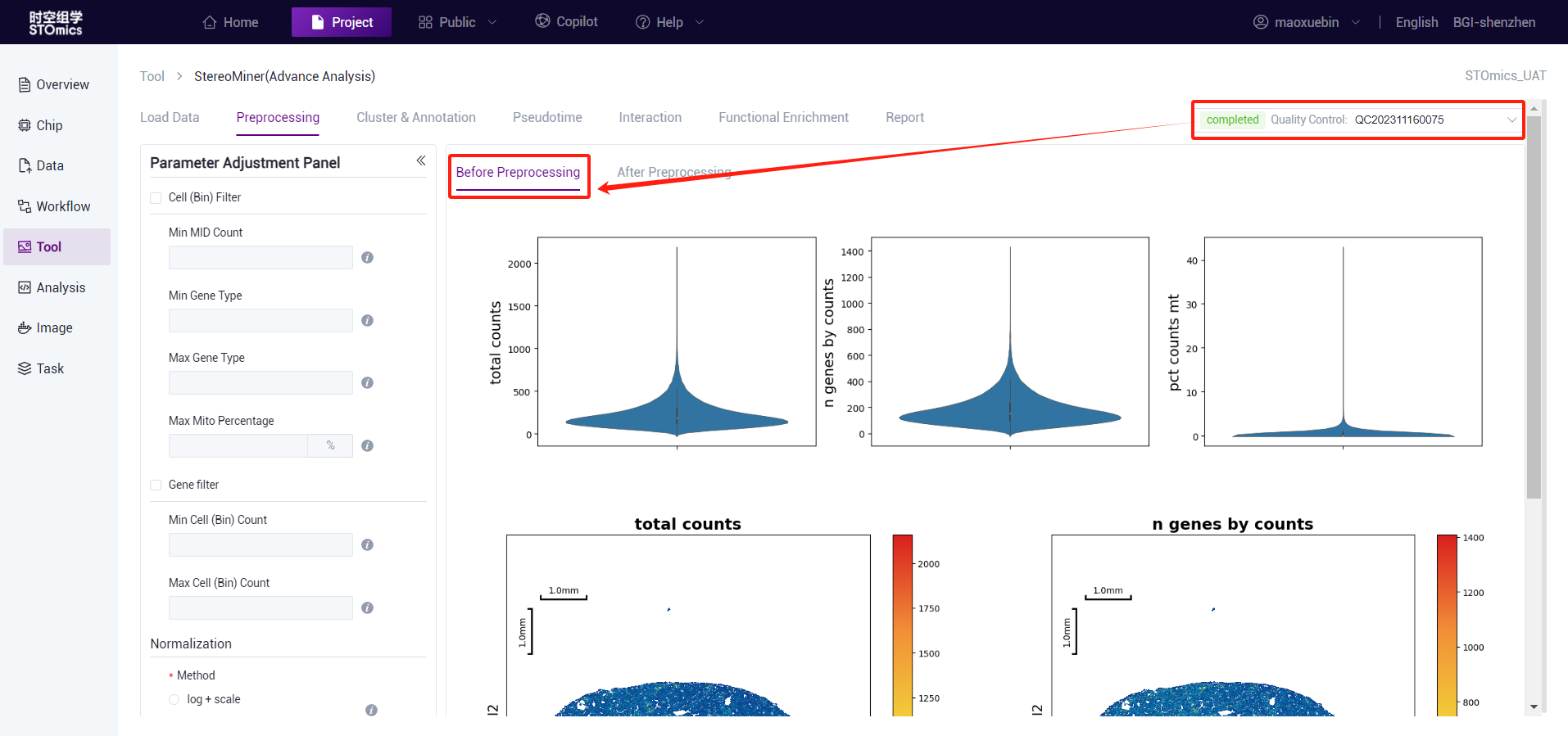Go to the Pseudotime tab
This screenshot has height=736, width=1568.
click(x=547, y=117)
